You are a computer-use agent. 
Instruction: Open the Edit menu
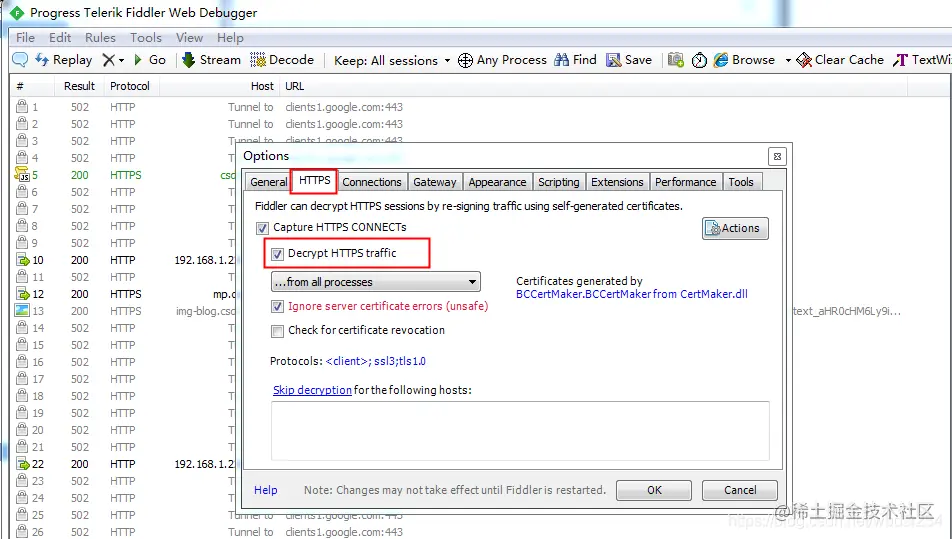pyautogui.click(x=60, y=38)
